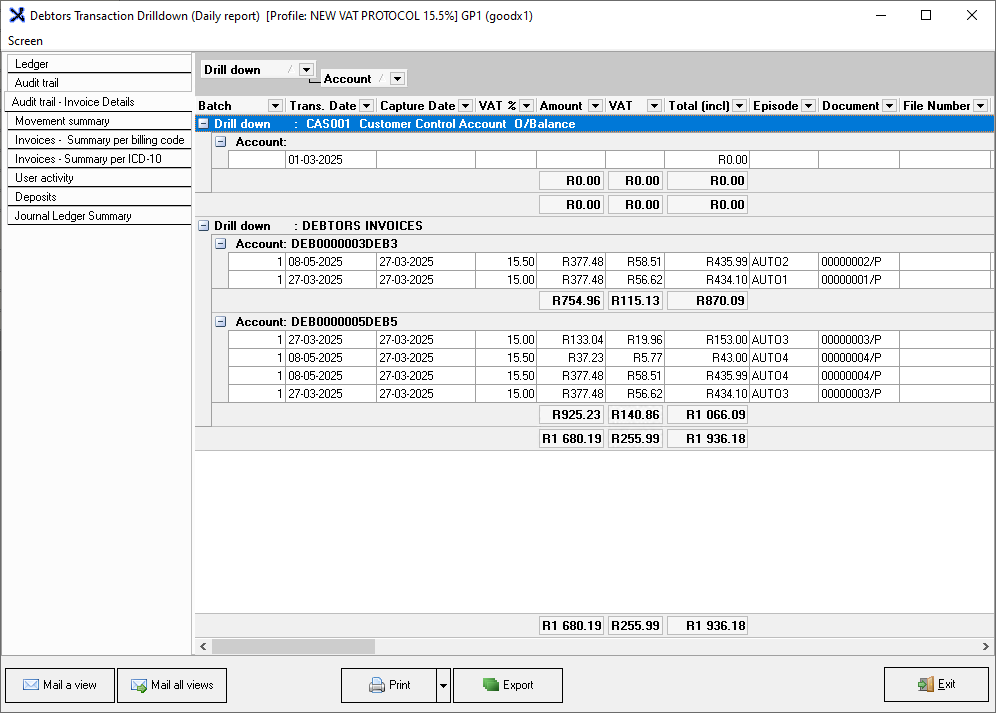Image resolution: width=996 pixels, height=713 pixels.
Task: Open the Trans. Date column filter dropdown
Action: [x=366, y=106]
